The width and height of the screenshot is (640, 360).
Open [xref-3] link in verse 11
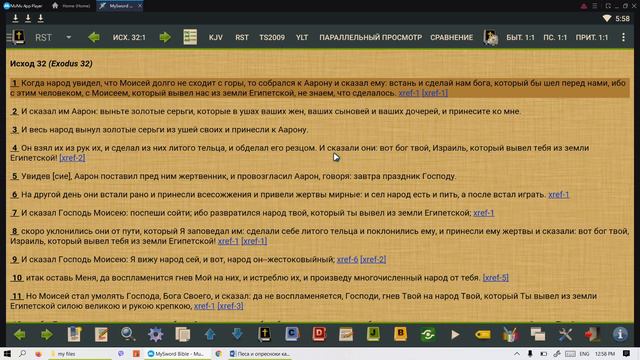pyautogui.click(x=230, y=306)
